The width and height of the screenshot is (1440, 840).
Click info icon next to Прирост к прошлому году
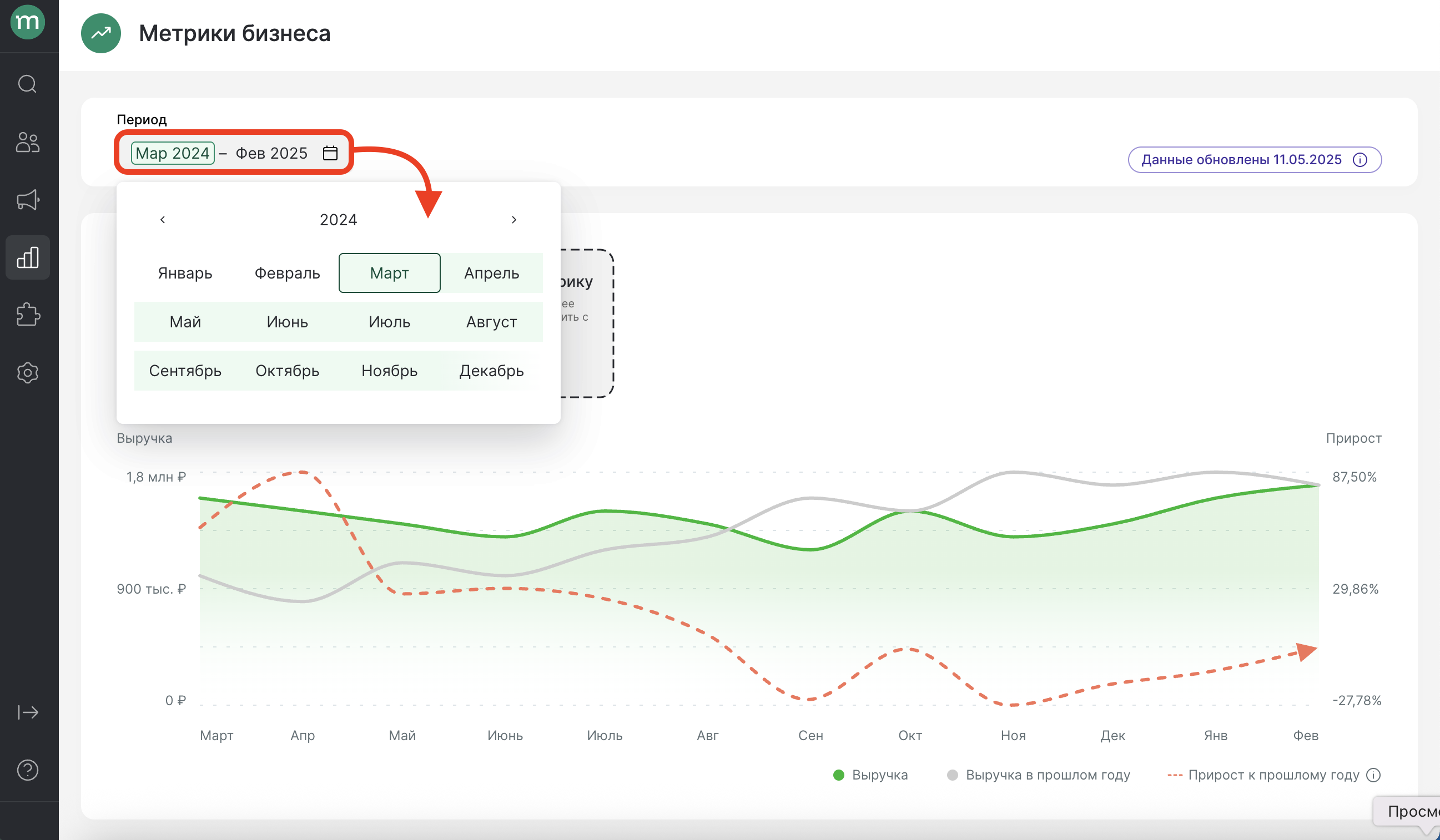coord(1374,776)
